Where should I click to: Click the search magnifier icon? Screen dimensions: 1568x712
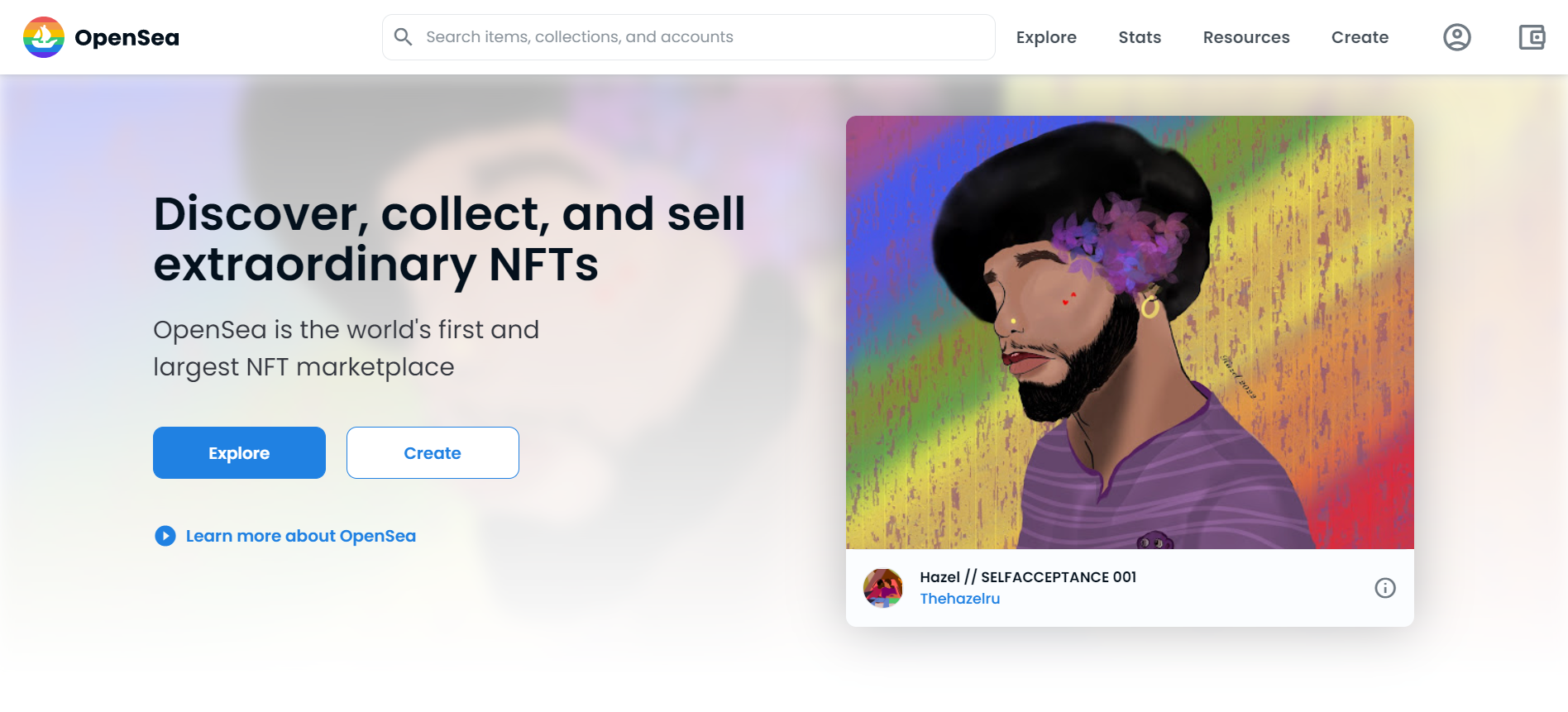(403, 37)
